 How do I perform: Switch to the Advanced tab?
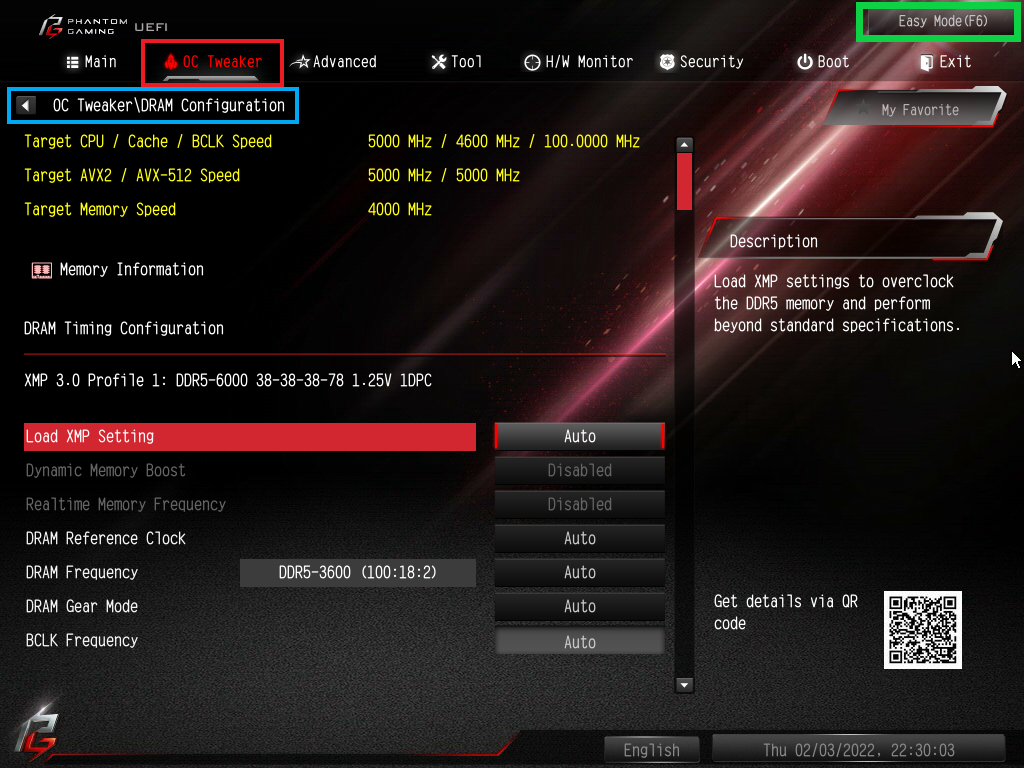[334, 62]
